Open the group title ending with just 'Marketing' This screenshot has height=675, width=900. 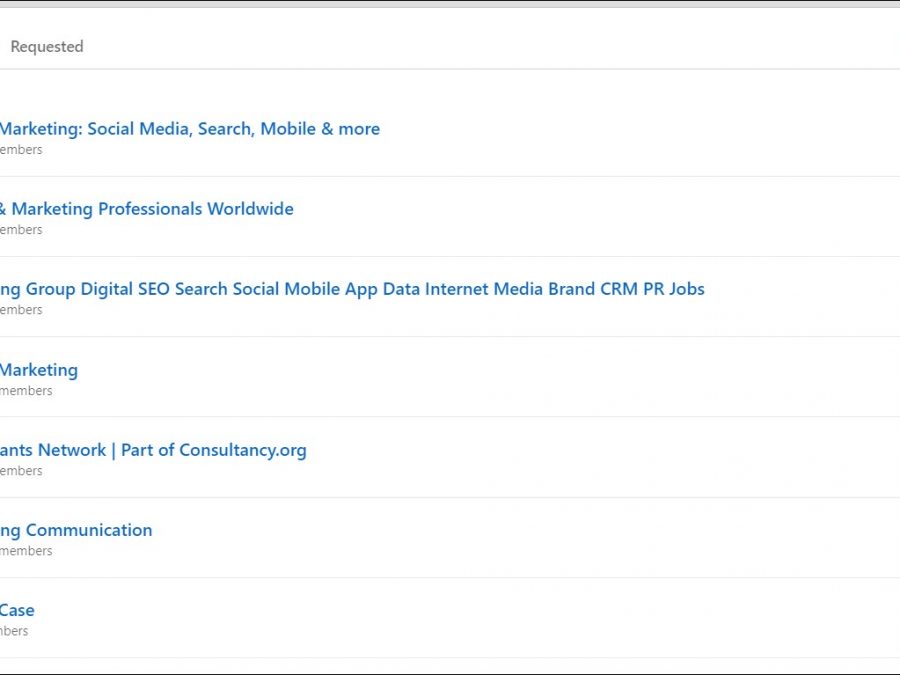click(x=39, y=370)
